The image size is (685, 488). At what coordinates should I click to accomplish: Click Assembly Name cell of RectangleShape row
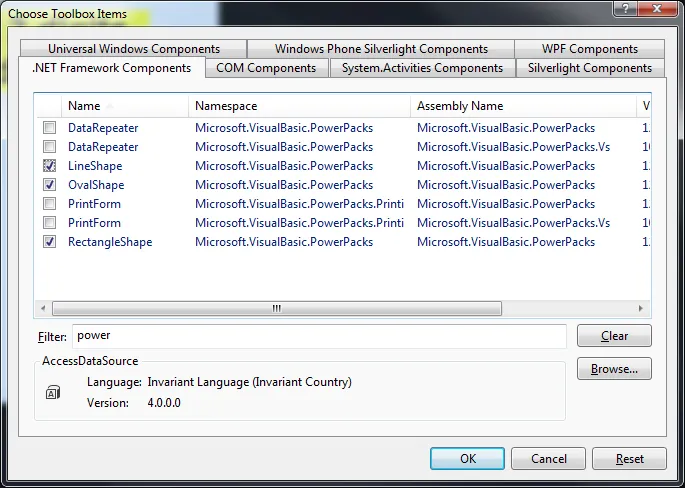coord(506,242)
